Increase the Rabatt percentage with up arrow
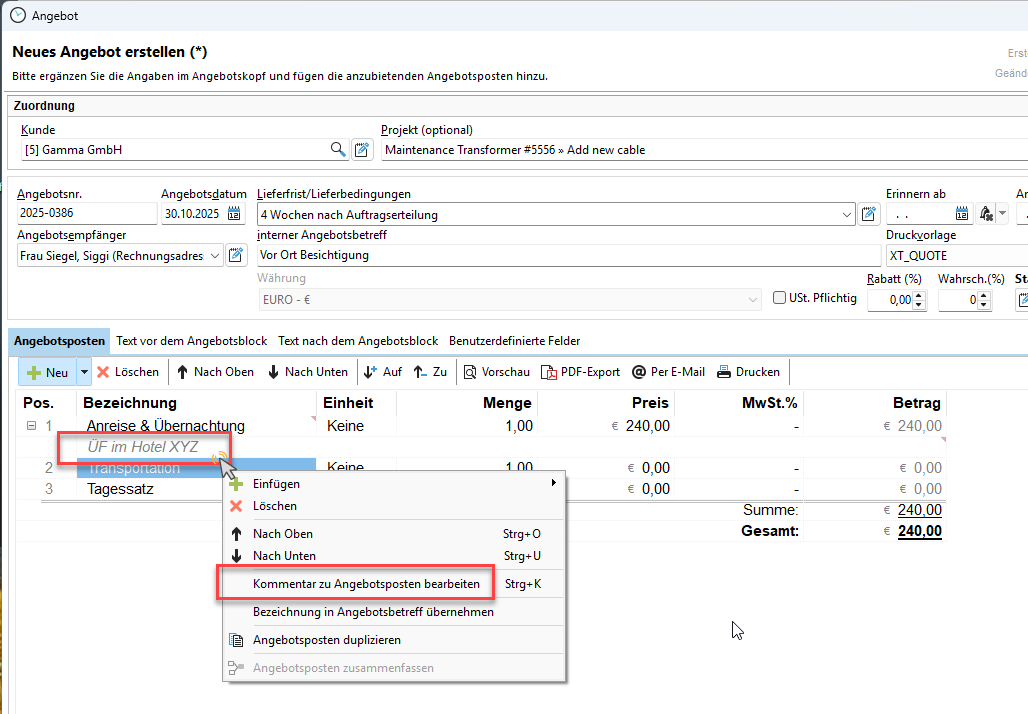The width and height of the screenshot is (1028, 714). (920, 294)
